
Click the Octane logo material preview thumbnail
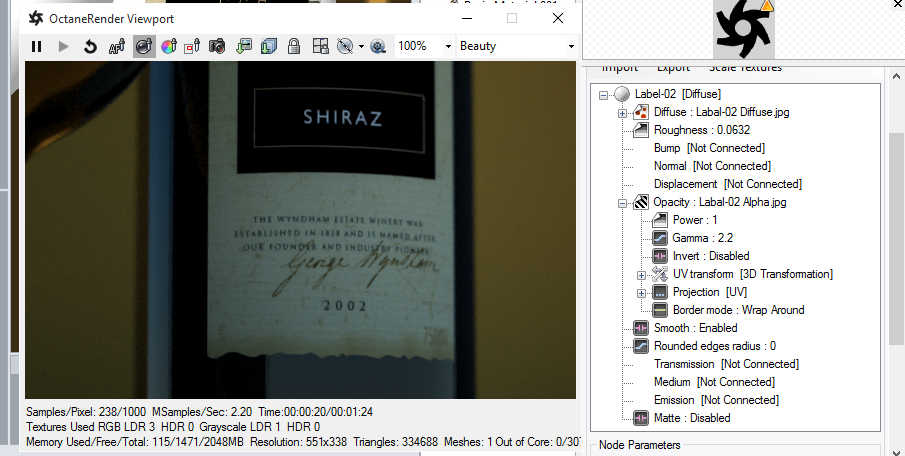coord(743,28)
